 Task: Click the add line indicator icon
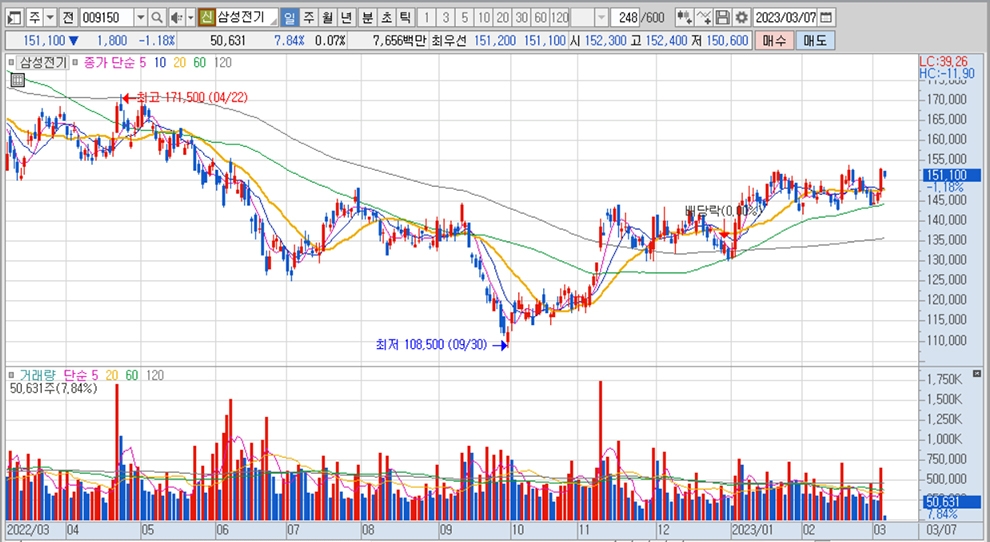coord(704,18)
